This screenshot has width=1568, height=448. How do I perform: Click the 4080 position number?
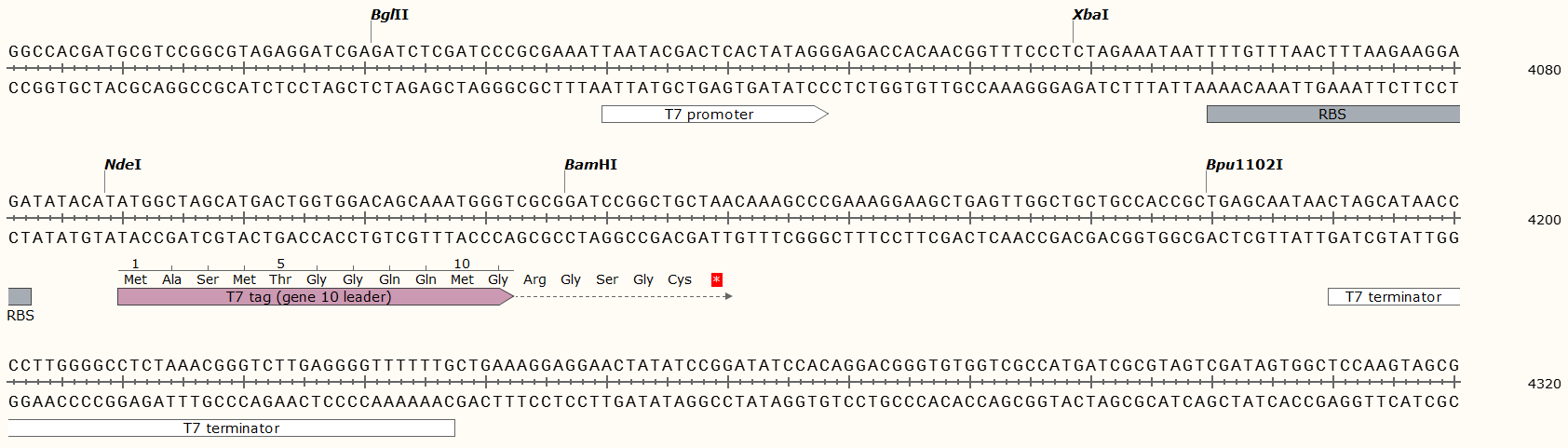1544,70
